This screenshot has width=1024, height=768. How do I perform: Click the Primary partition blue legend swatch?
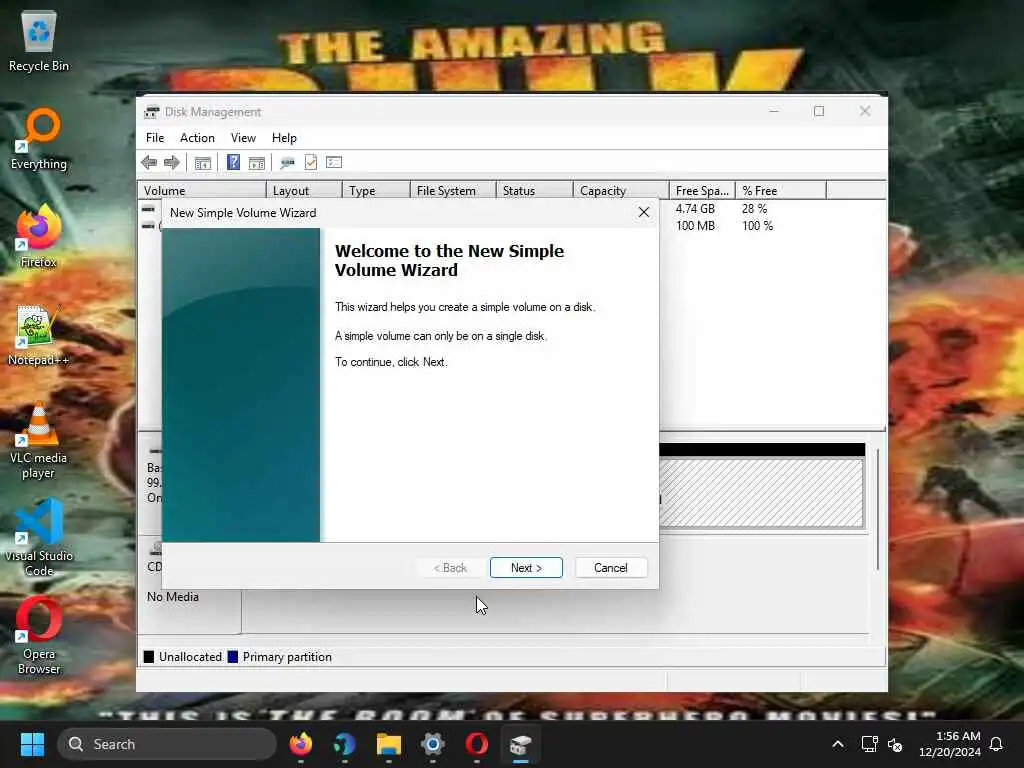[232, 657]
